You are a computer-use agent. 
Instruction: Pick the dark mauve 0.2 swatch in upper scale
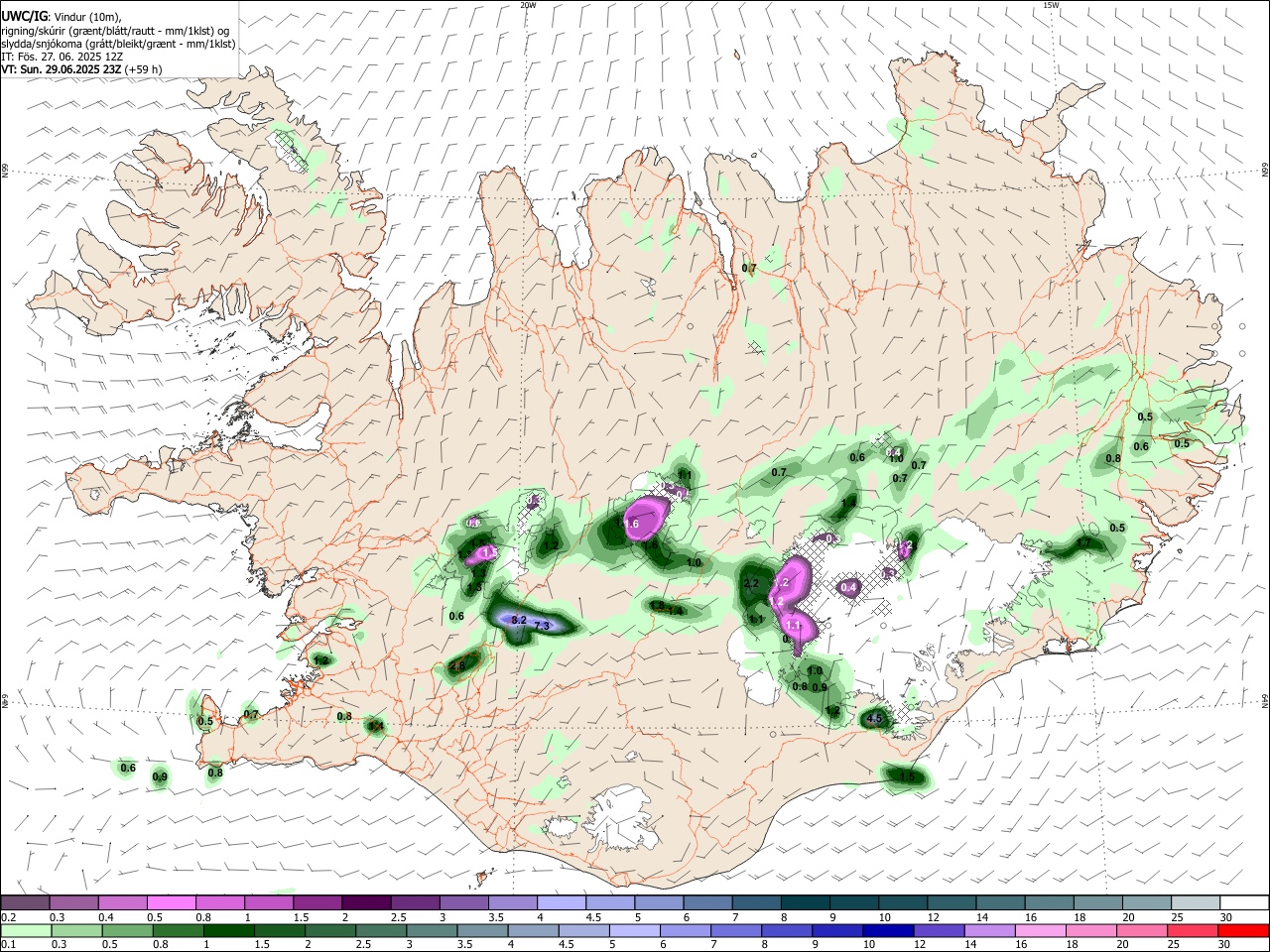click(25, 903)
